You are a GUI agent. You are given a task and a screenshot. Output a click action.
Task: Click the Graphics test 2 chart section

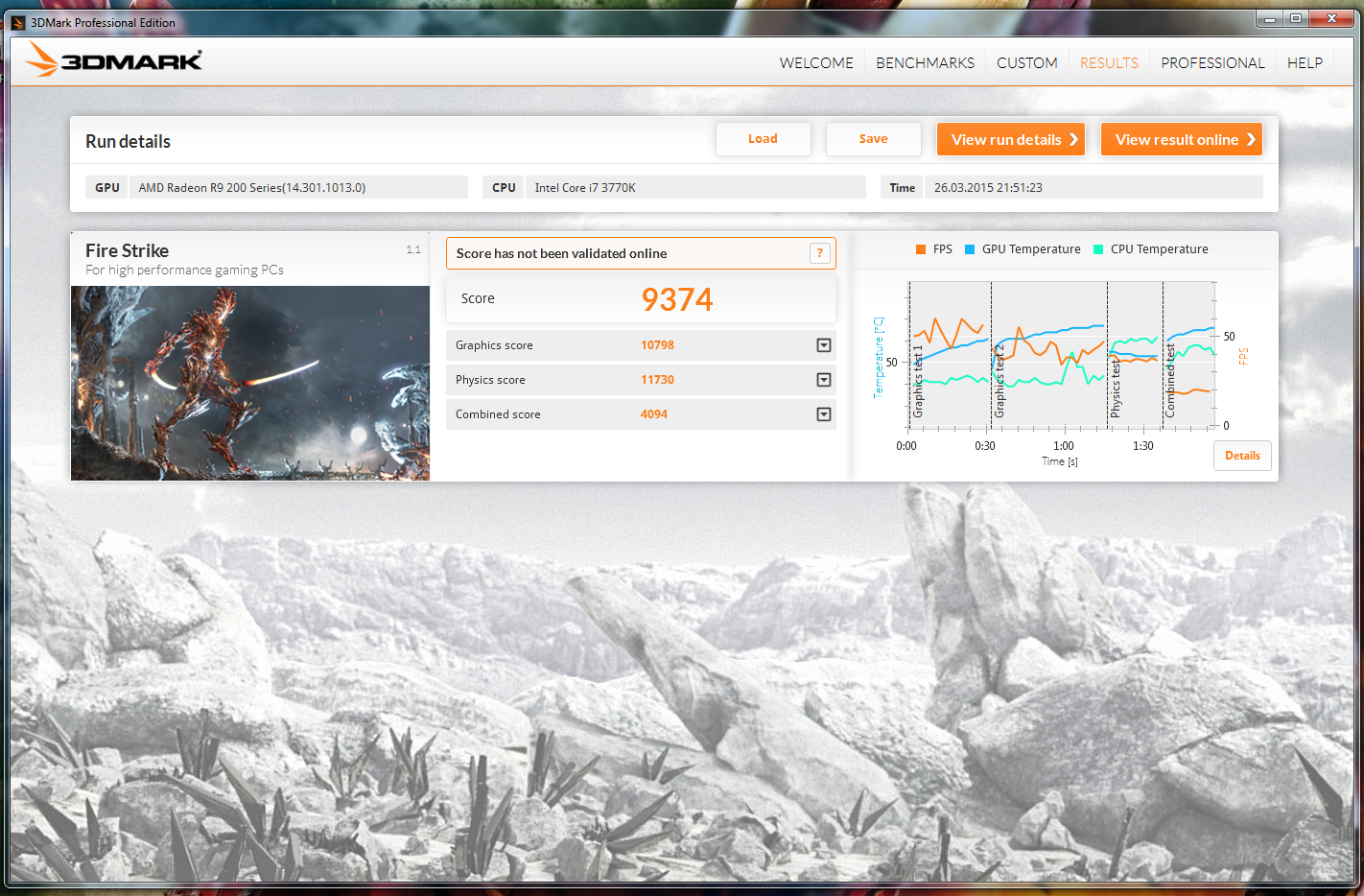coord(1049,354)
